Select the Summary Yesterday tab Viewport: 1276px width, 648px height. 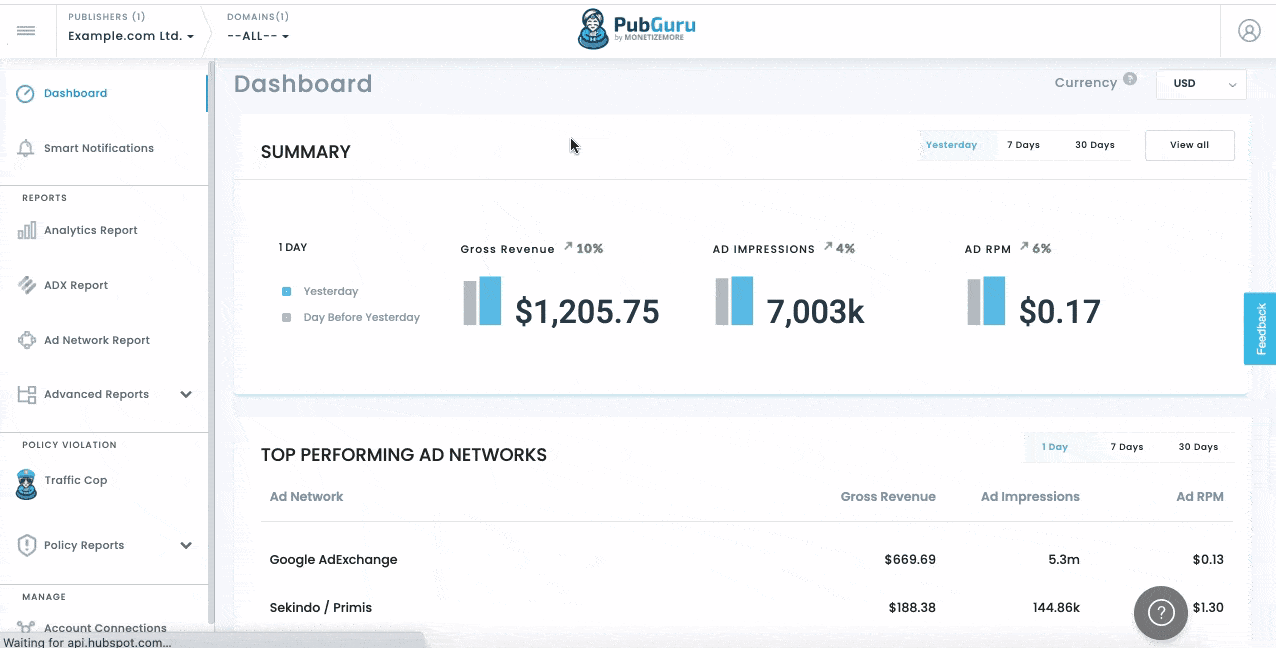tap(951, 145)
